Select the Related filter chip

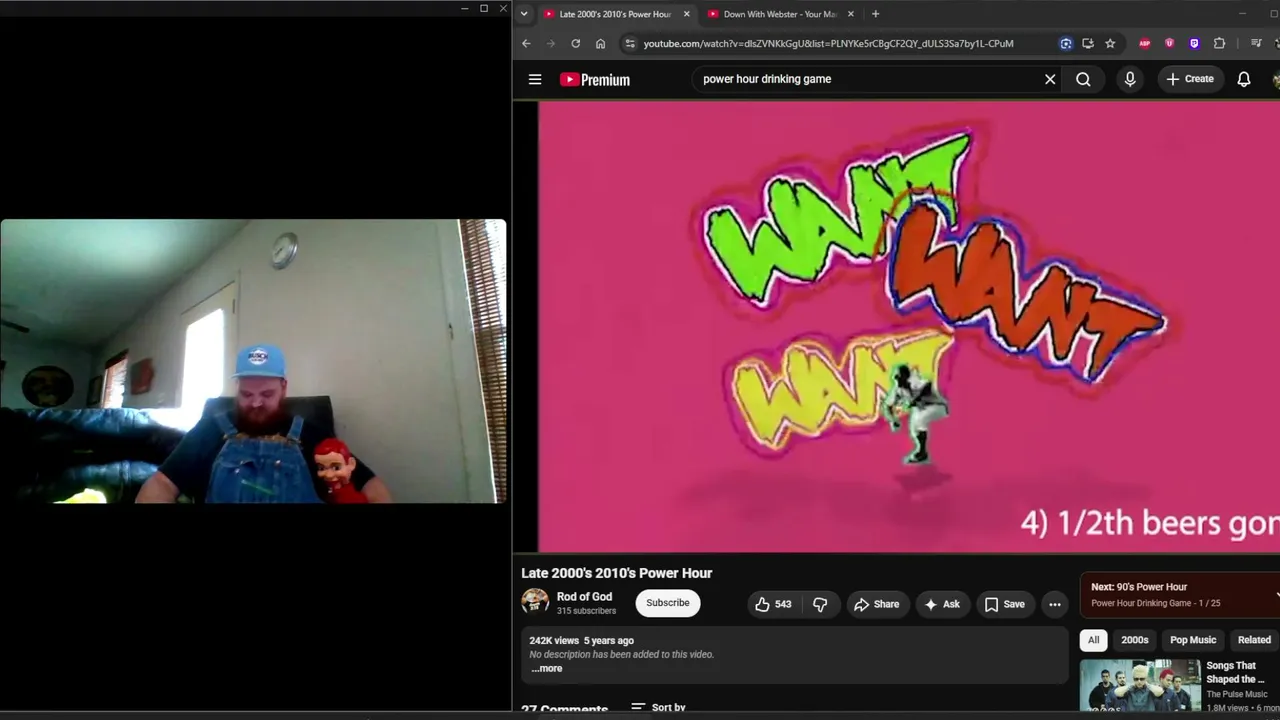(1254, 640)
